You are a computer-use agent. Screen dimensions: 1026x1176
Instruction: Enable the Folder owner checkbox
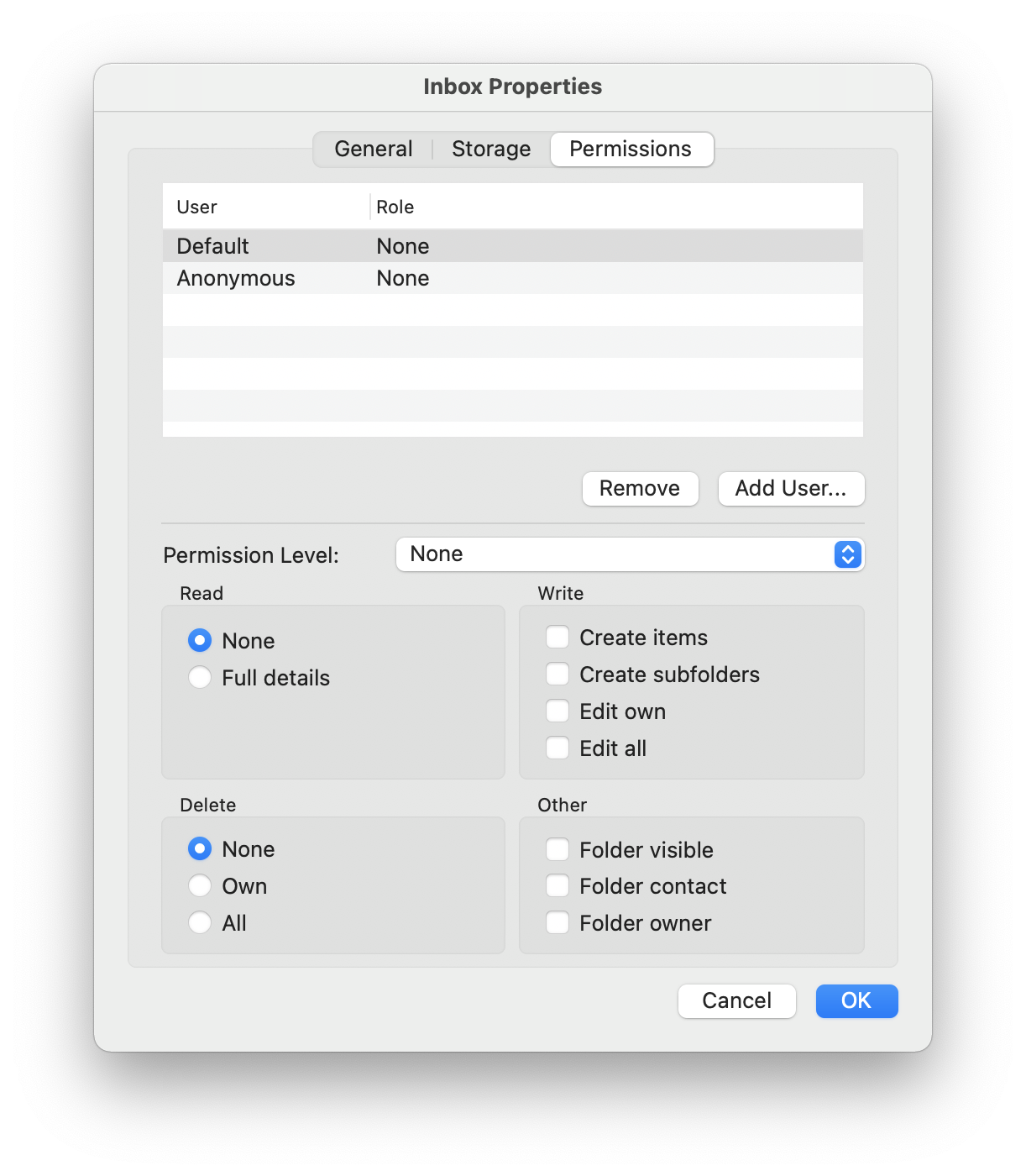tap(557, 921)
